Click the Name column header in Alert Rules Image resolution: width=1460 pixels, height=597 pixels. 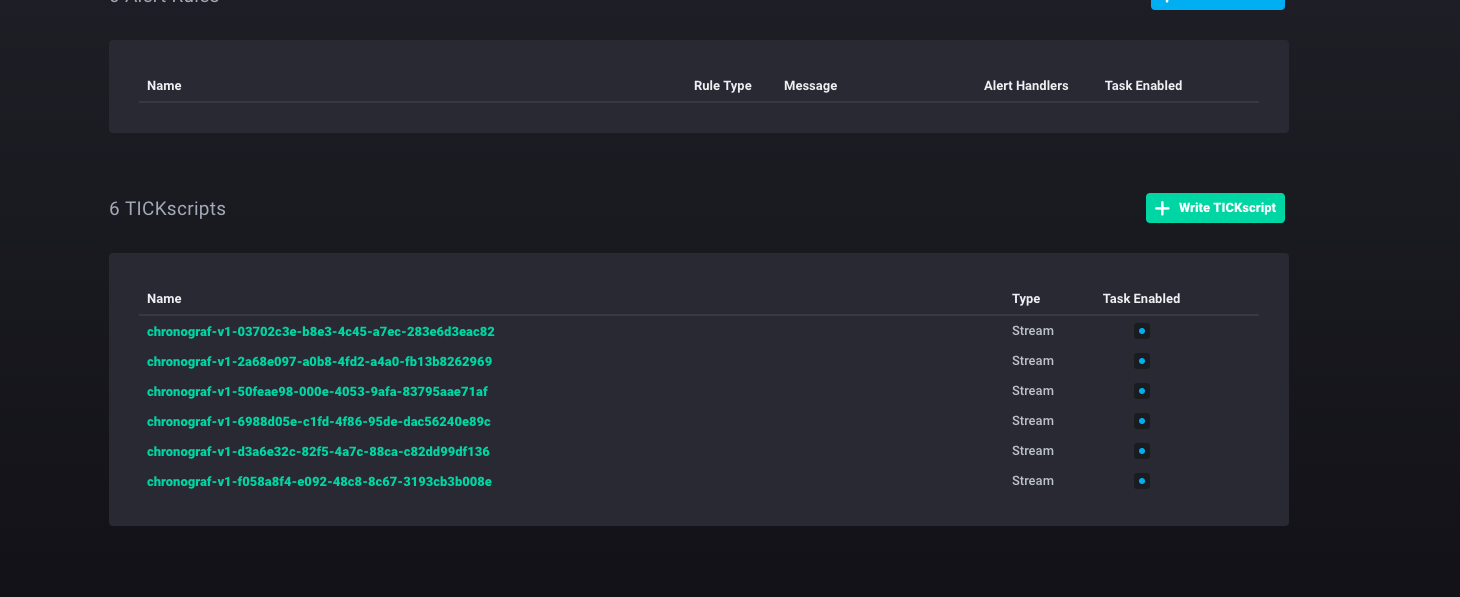(x=164, y=86)
